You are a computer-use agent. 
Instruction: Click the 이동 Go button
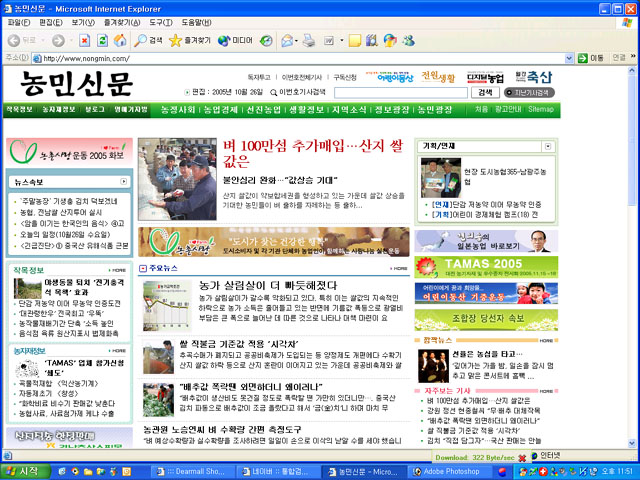point(591,58)
